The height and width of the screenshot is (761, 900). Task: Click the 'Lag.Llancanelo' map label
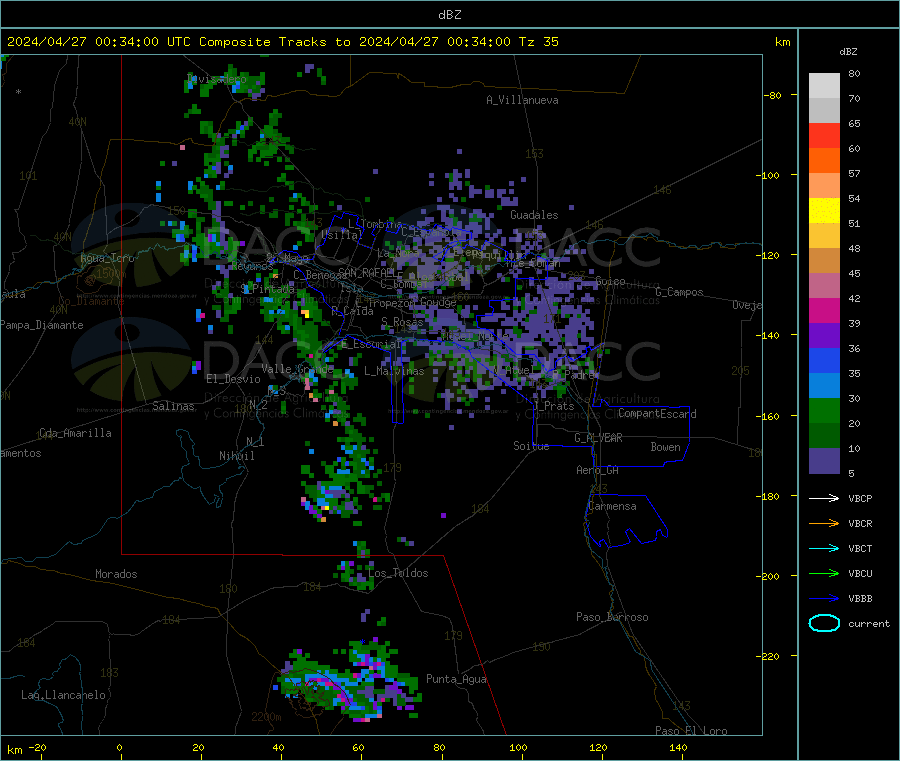(x=64, y=695)
